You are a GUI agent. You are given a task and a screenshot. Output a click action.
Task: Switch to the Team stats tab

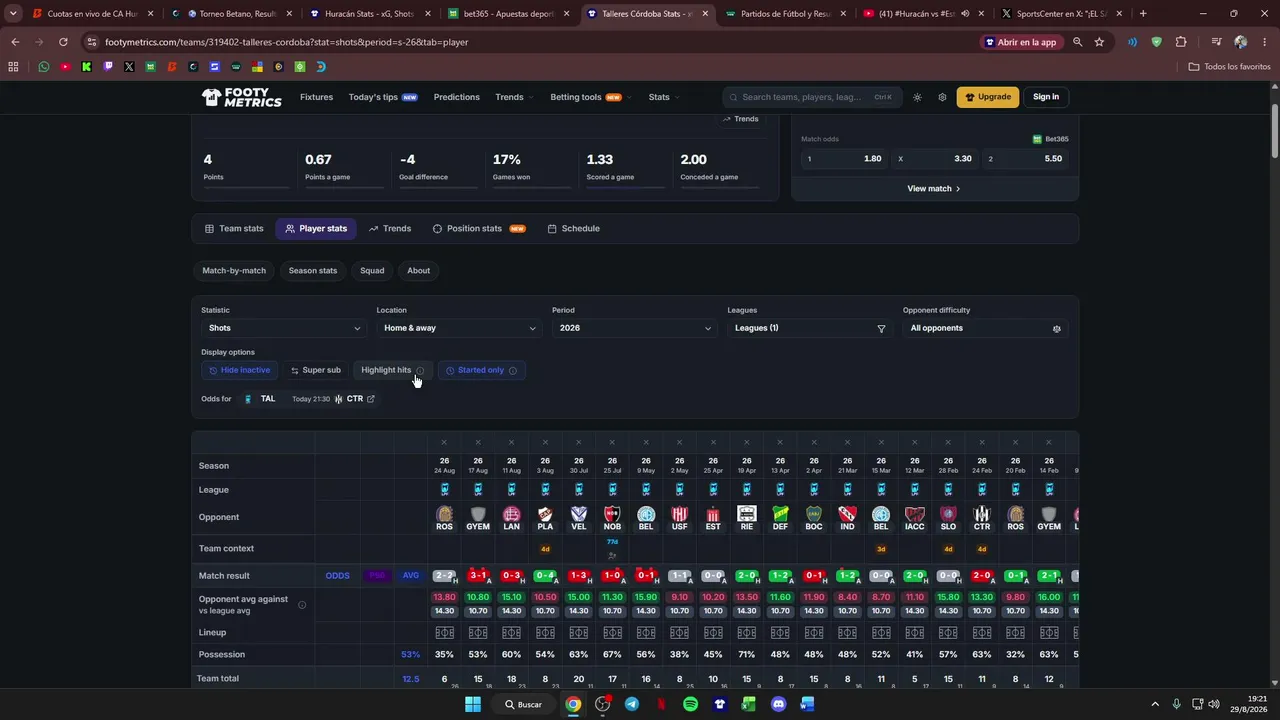coord(234,229)
